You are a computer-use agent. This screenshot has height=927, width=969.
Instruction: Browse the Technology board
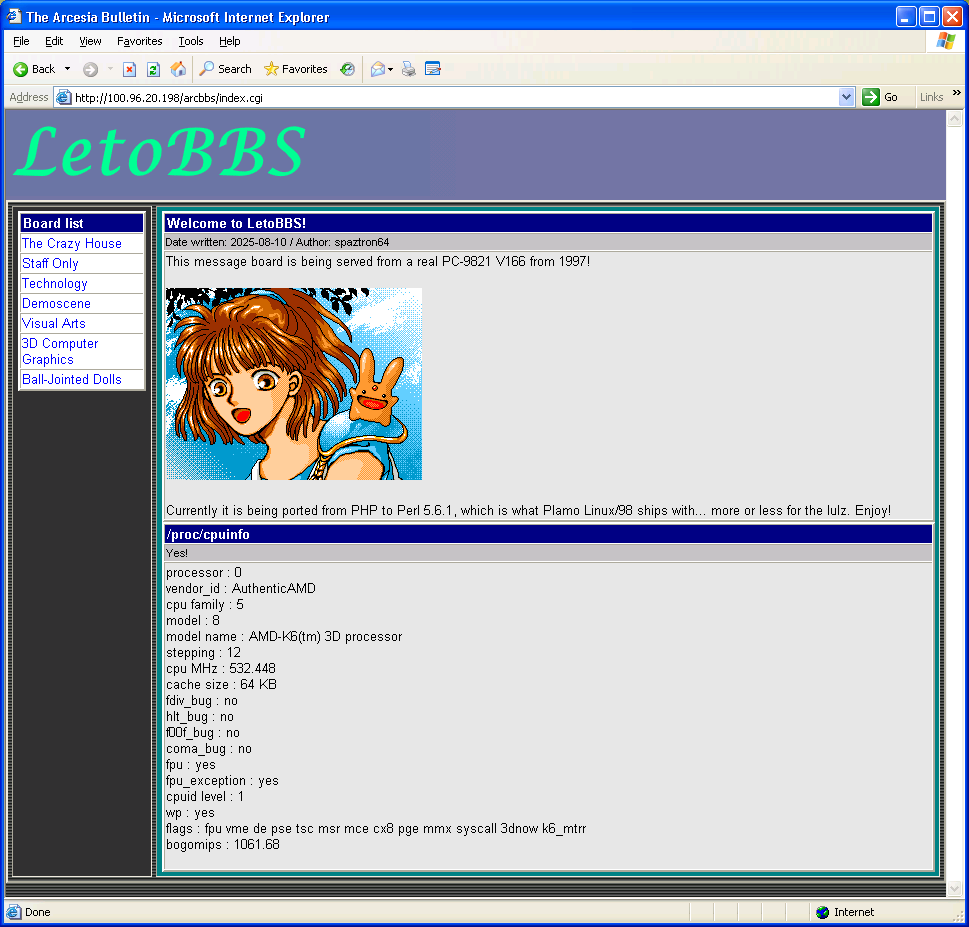tap(55, 284)
